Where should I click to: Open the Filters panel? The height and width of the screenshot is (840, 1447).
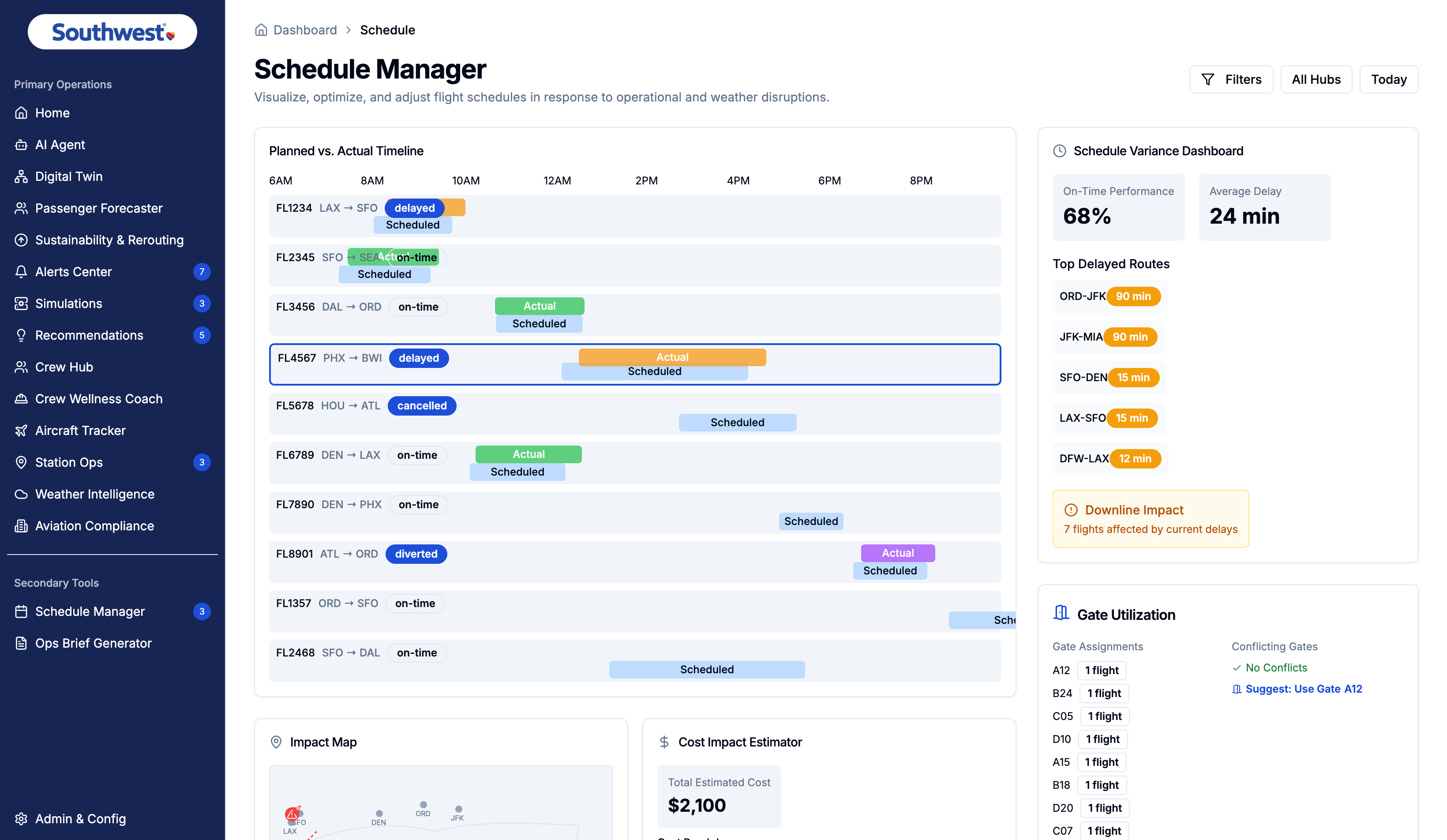coord(1231,79)
